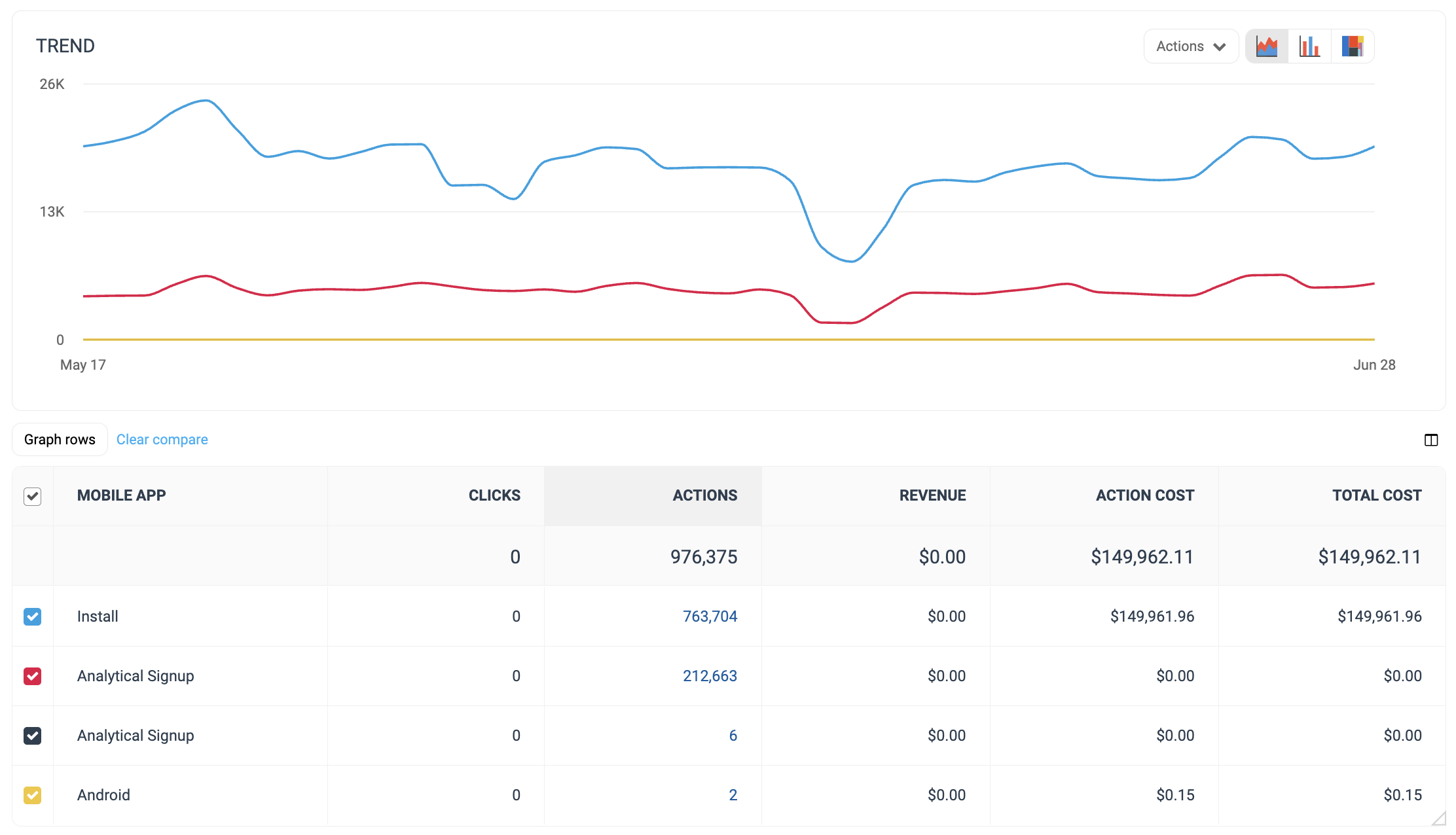
Task: Toggle the select-all rows checkbox
Action: click(x=33, y=497)
